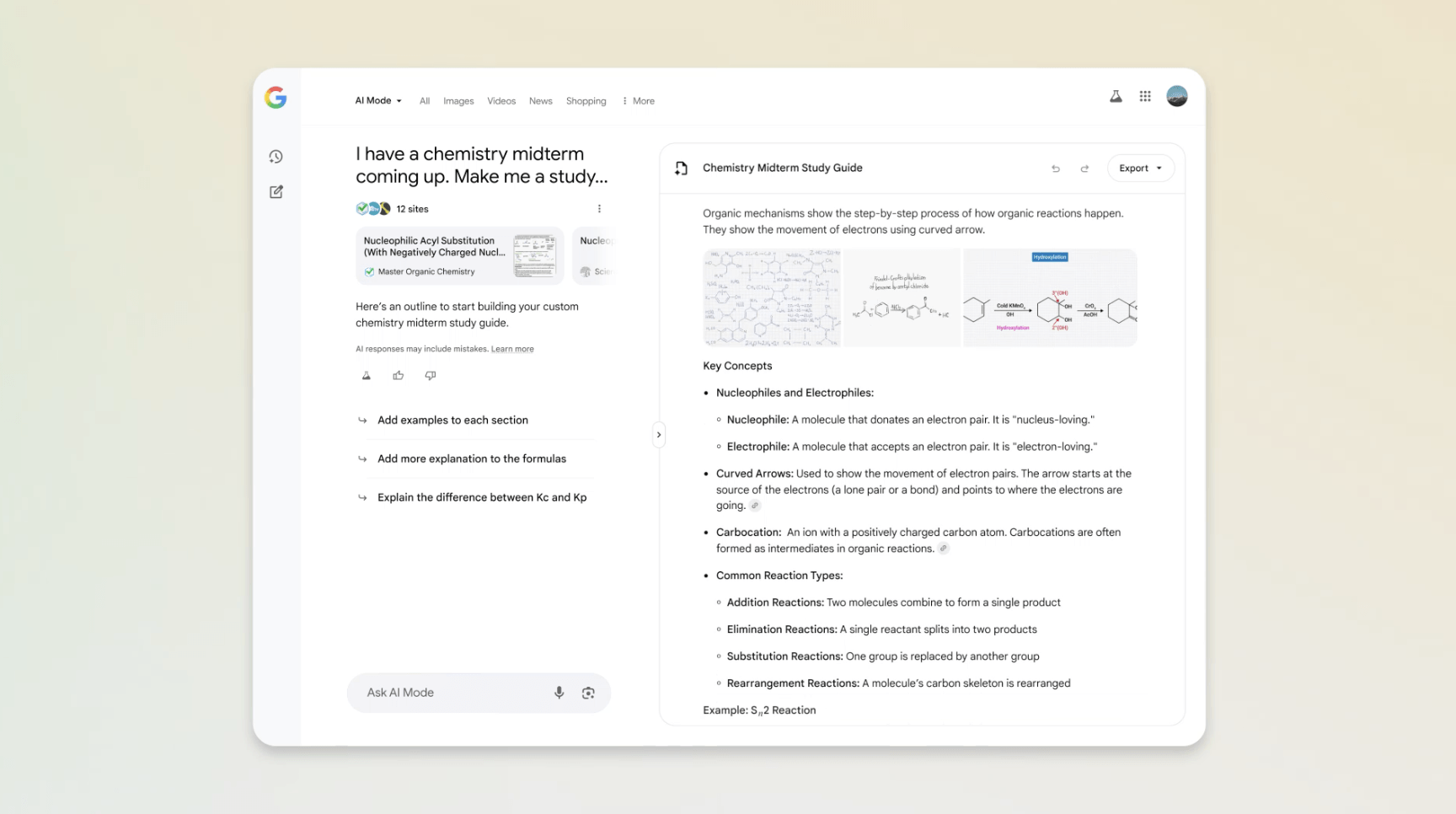
Task: Click the Elimination Reactions line
Action: [882, 629]
